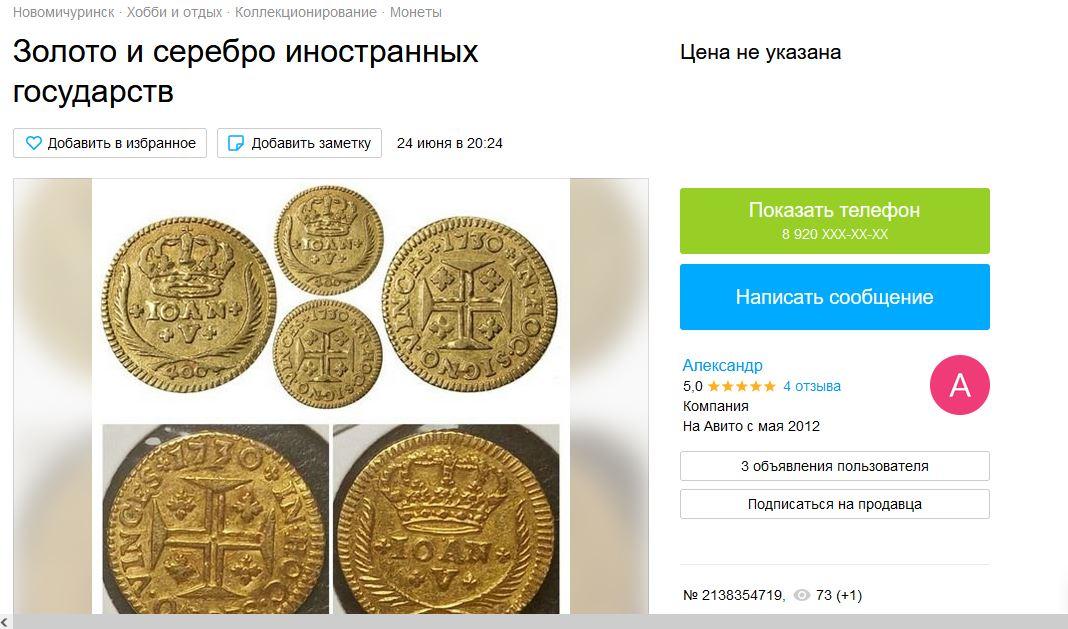This screenshot has height=629, width=1068.
Task: Click Добавить в избранное button
Action: (110, 143)
